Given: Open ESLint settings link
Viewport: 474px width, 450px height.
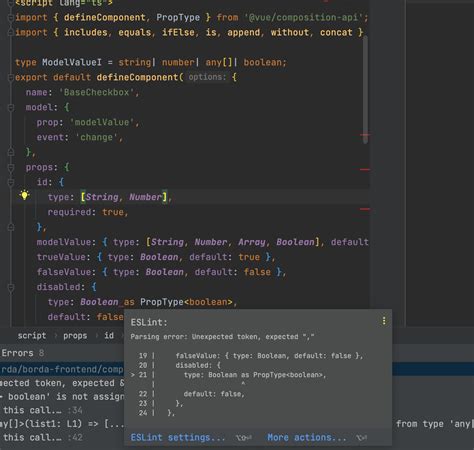Looking at the screenshot, I should coord(178,437).
